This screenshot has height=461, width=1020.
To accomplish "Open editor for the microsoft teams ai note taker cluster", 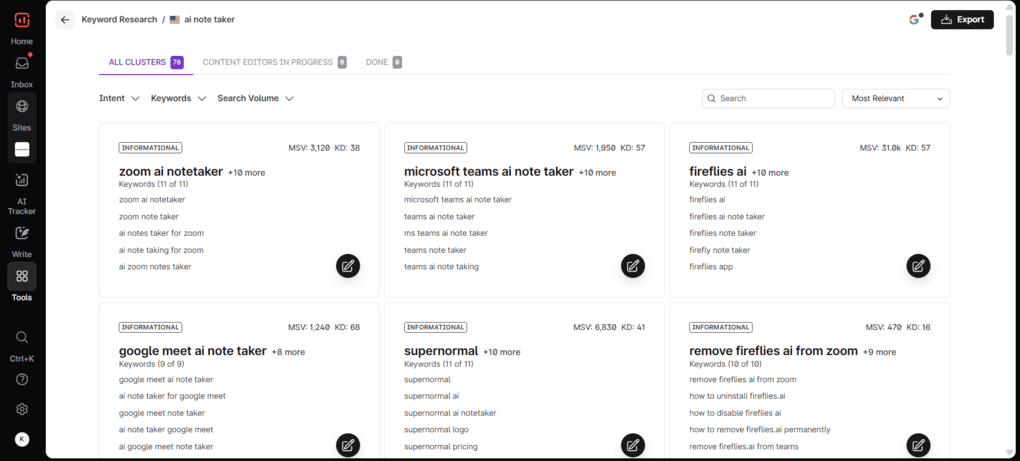I will coord(633,265).
